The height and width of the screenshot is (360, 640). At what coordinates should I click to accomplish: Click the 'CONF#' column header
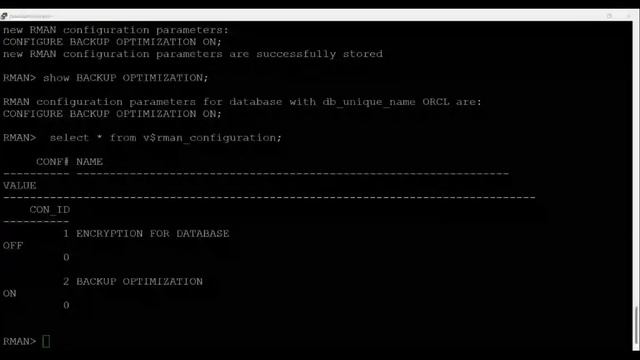(x=52, y=162)
